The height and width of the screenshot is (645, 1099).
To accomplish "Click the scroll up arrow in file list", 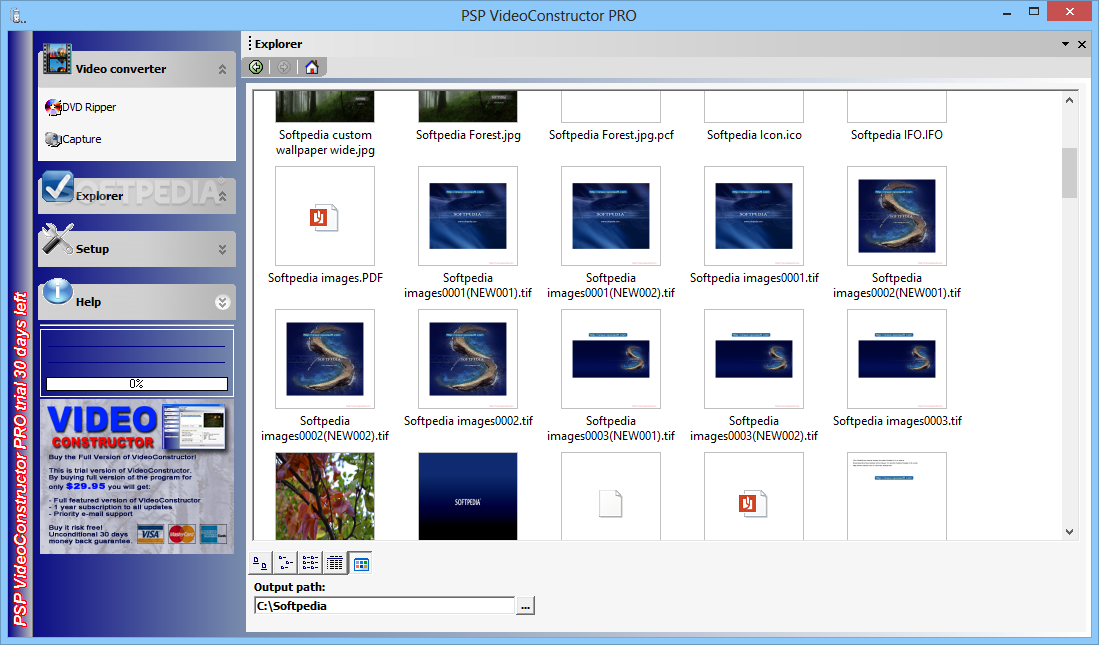I will (1069, 100).
